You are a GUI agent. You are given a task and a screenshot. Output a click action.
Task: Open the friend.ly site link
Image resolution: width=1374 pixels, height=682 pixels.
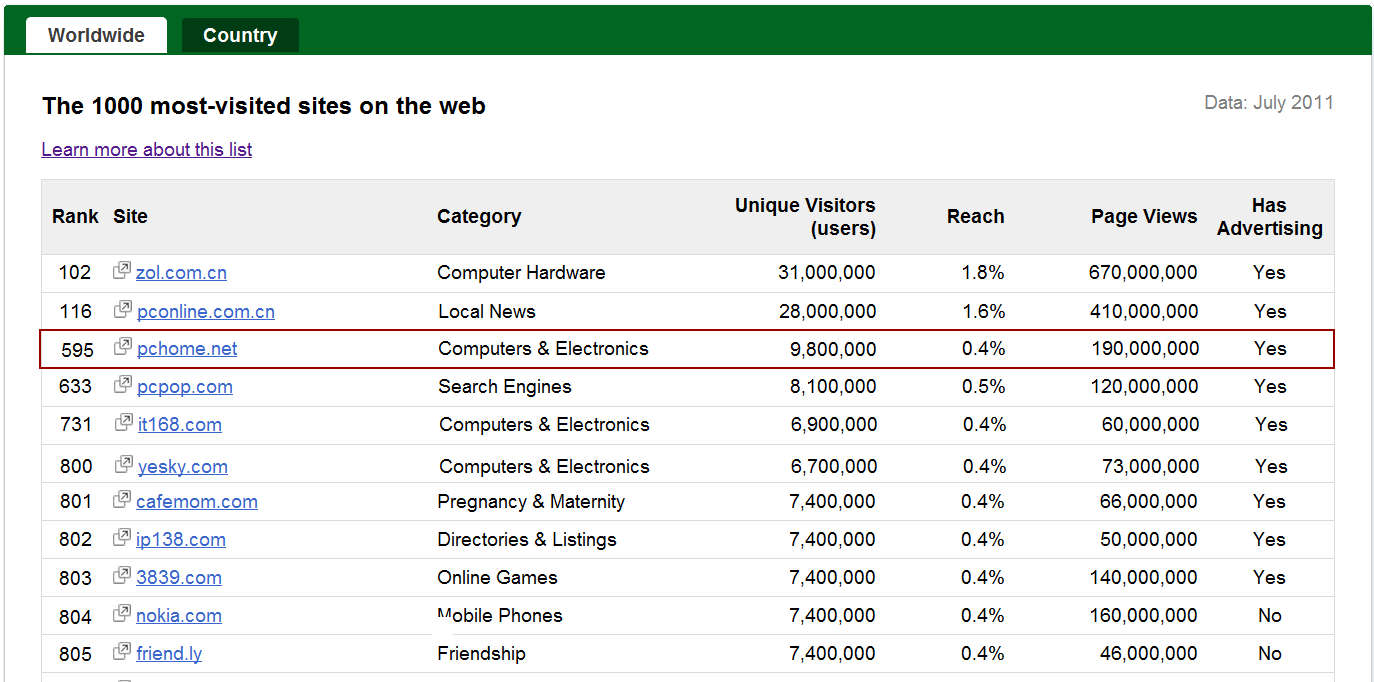pyautogui.click(x=169, y=654)
